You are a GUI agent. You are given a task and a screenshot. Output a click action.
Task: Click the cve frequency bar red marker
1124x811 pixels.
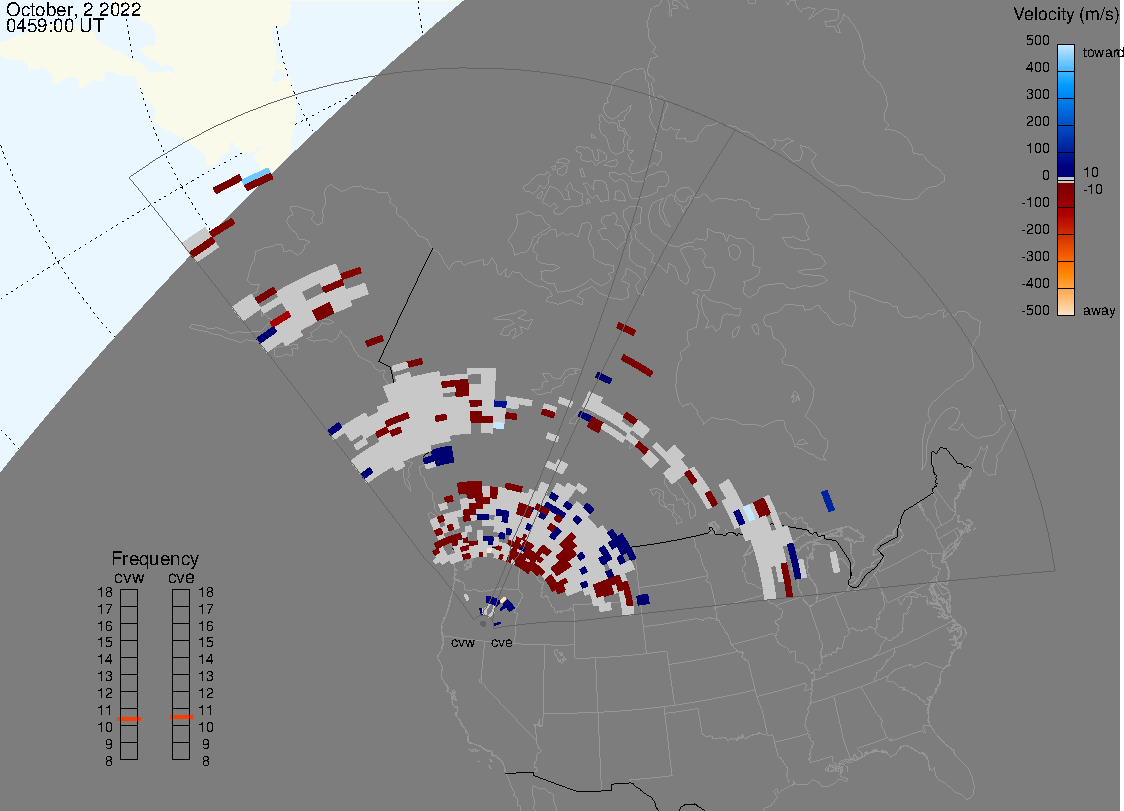(x=181, y=717)
